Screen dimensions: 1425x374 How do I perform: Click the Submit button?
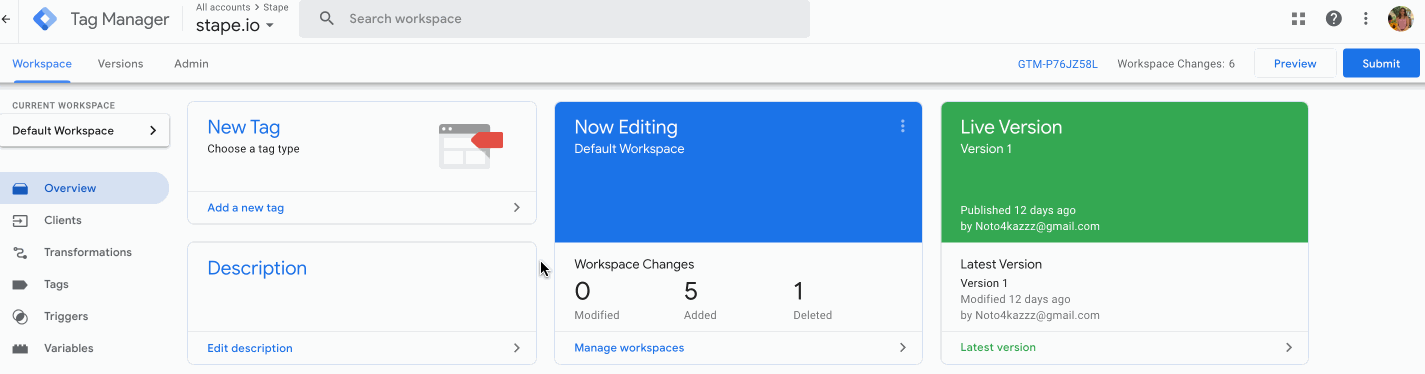point(1381,63)
